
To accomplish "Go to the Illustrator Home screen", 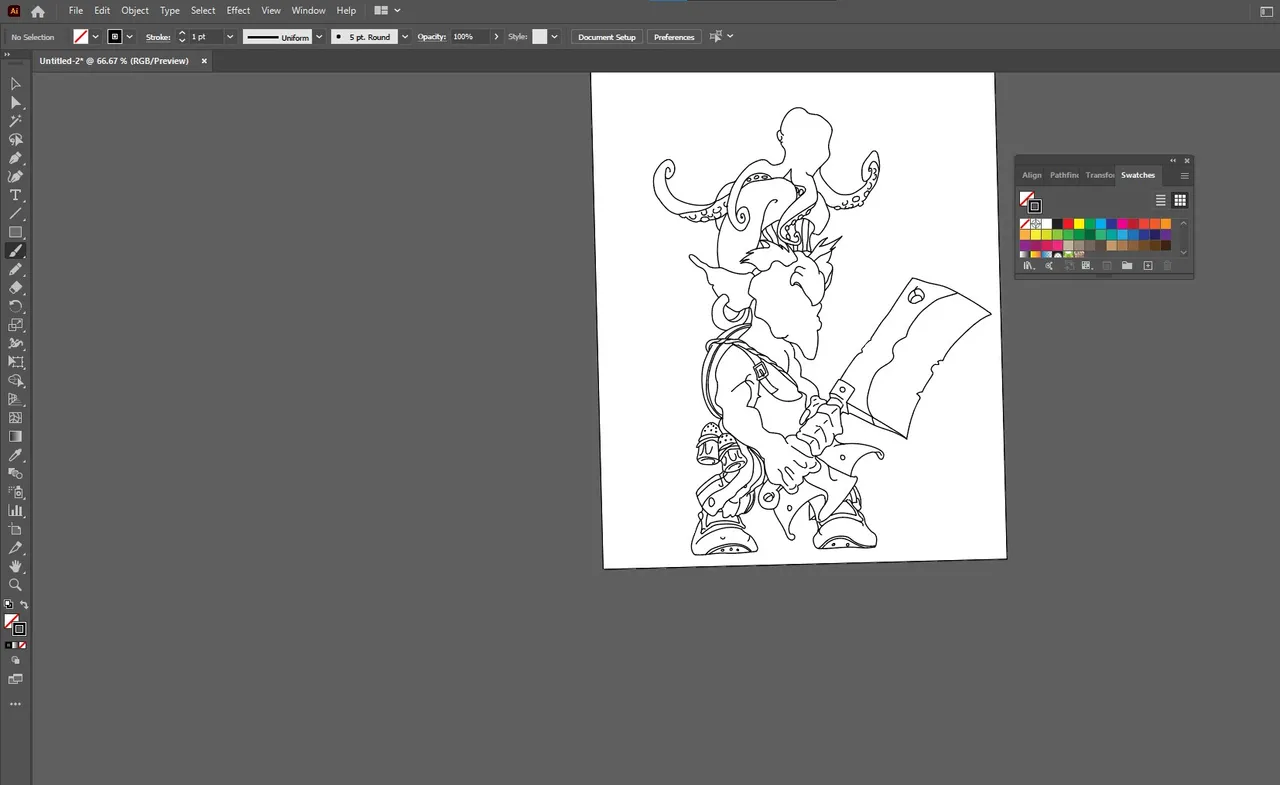I will click(38, 11).
